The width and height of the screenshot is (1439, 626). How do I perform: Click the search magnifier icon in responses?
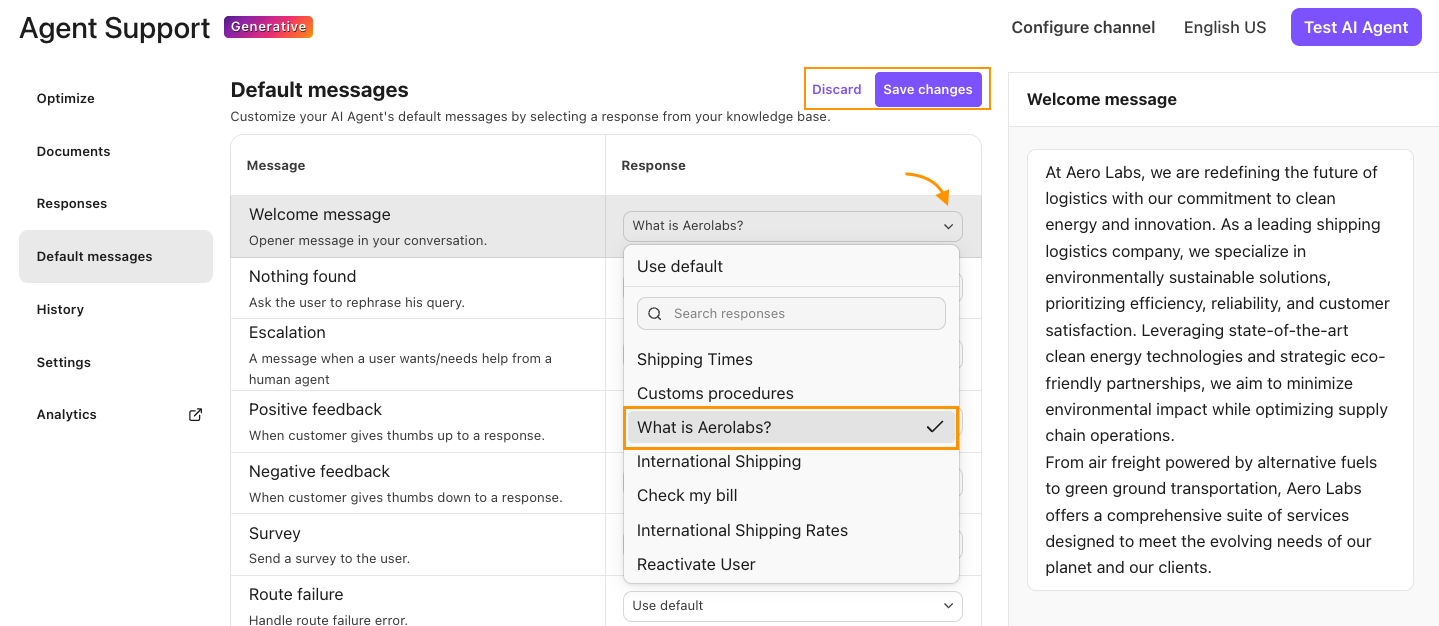[x=655, y=313]
